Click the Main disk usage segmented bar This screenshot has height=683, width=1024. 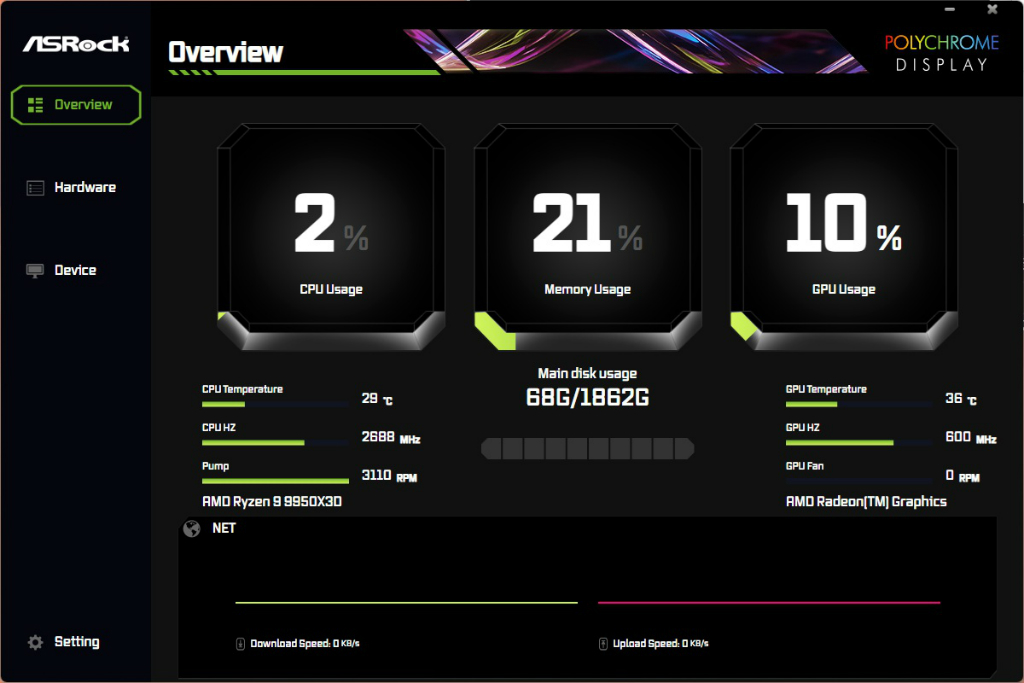click(x=587, y=449)
